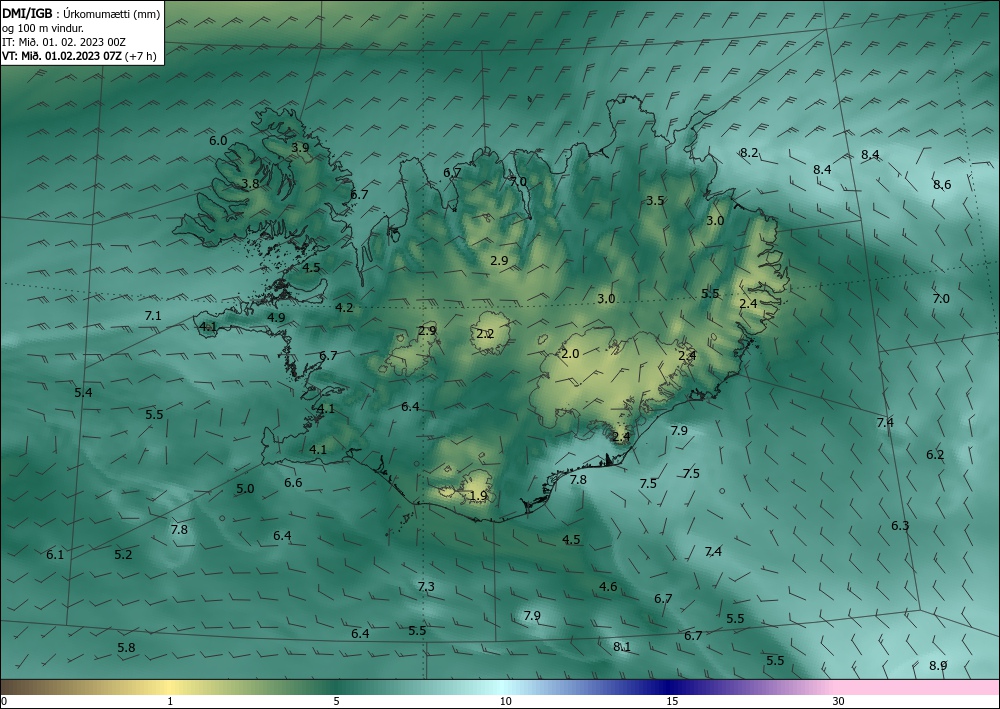Click the 3.8 value on the map
1000x709 pixels.
(250, 184)
